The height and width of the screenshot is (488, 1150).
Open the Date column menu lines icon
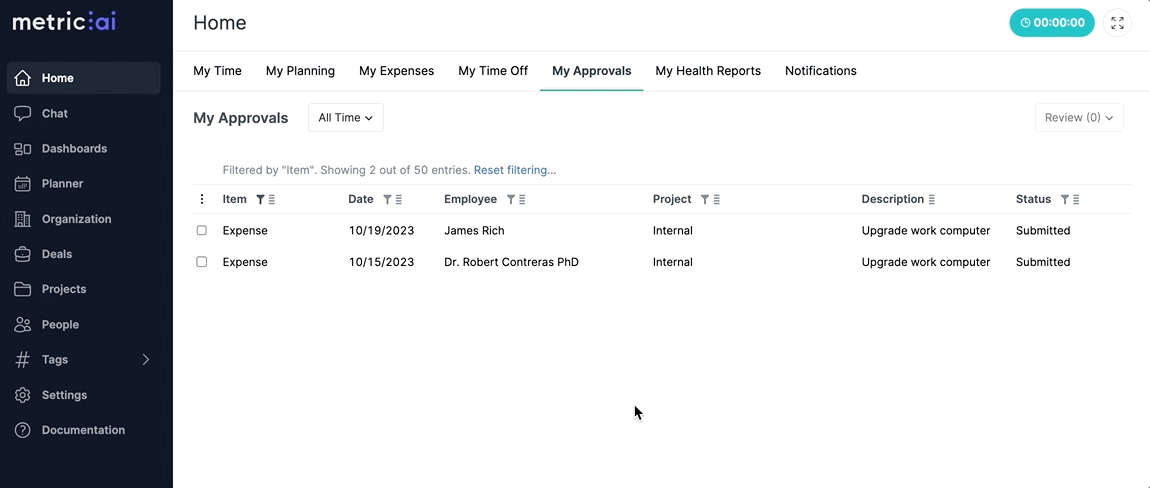pos(399,200)
